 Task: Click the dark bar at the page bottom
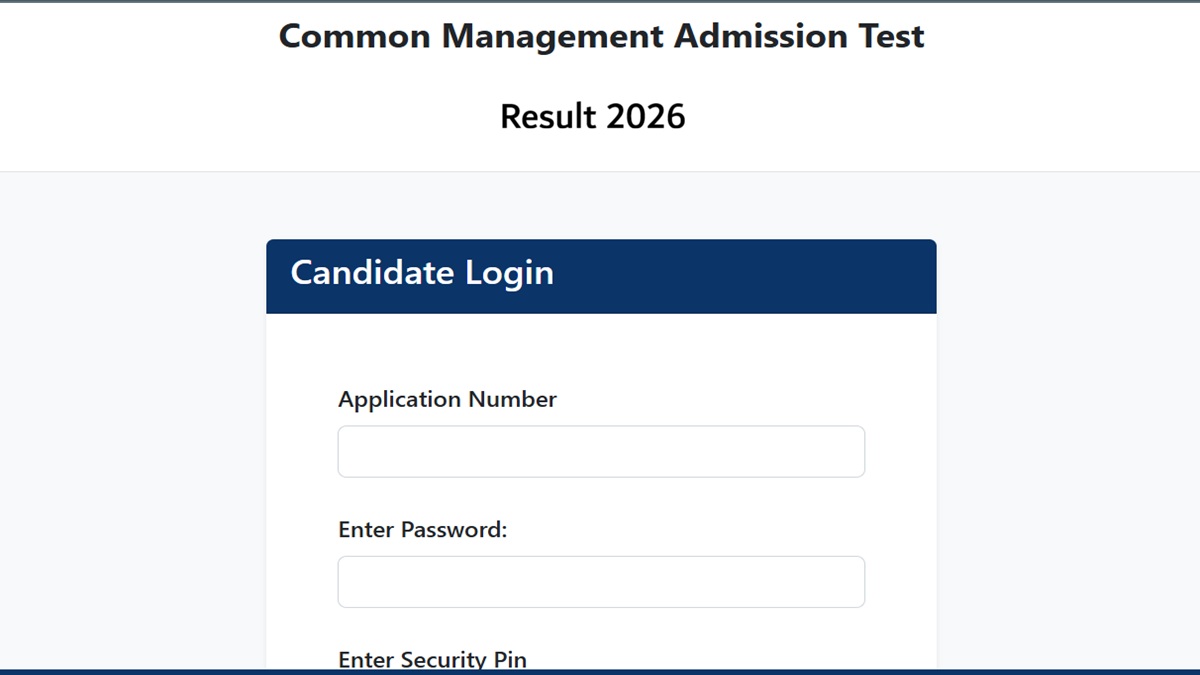(600, 672)
